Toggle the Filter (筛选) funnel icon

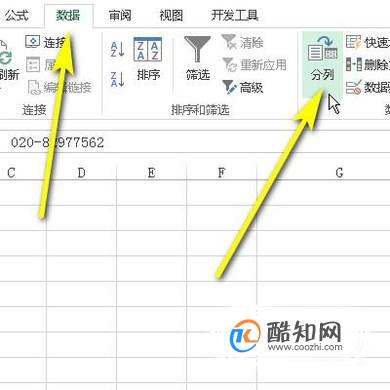coord(197,49)
